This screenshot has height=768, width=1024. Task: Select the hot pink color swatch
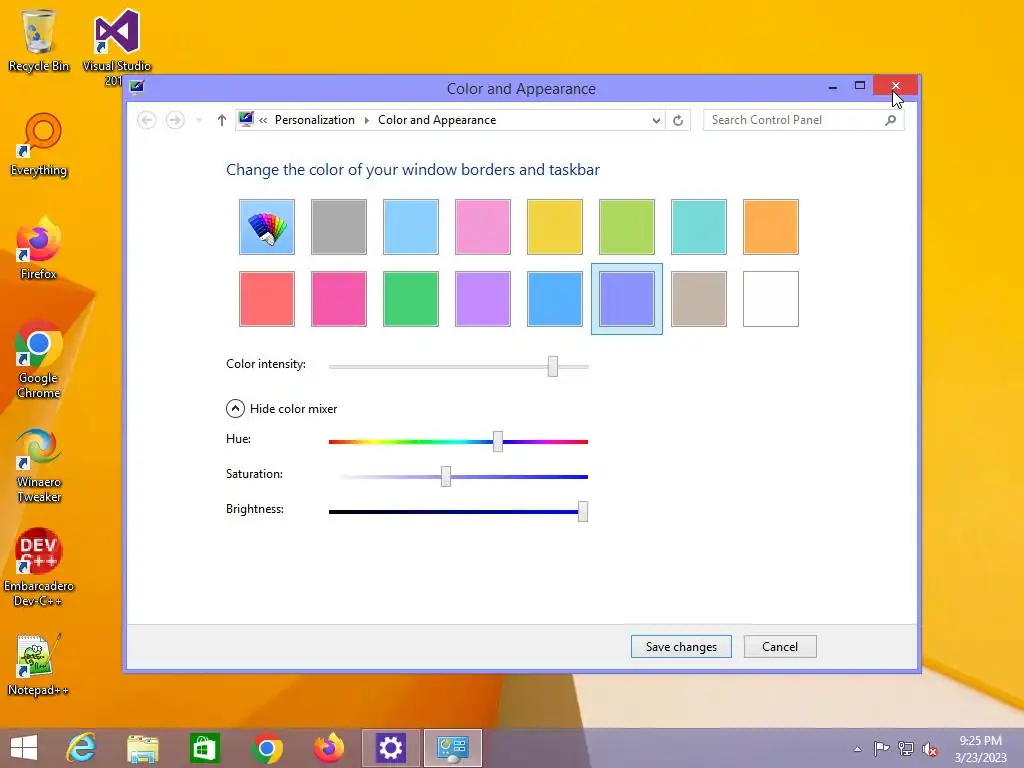point(338,298)
